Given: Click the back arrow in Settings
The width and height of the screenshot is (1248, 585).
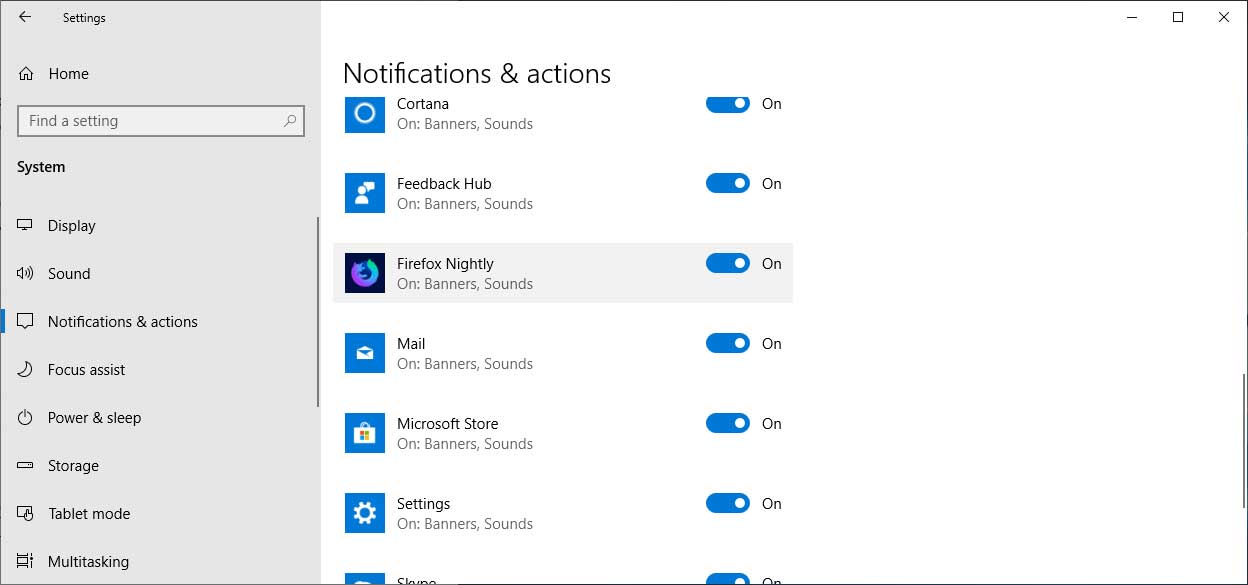Looking at the screenshot, I should click(x=25, y=17).
